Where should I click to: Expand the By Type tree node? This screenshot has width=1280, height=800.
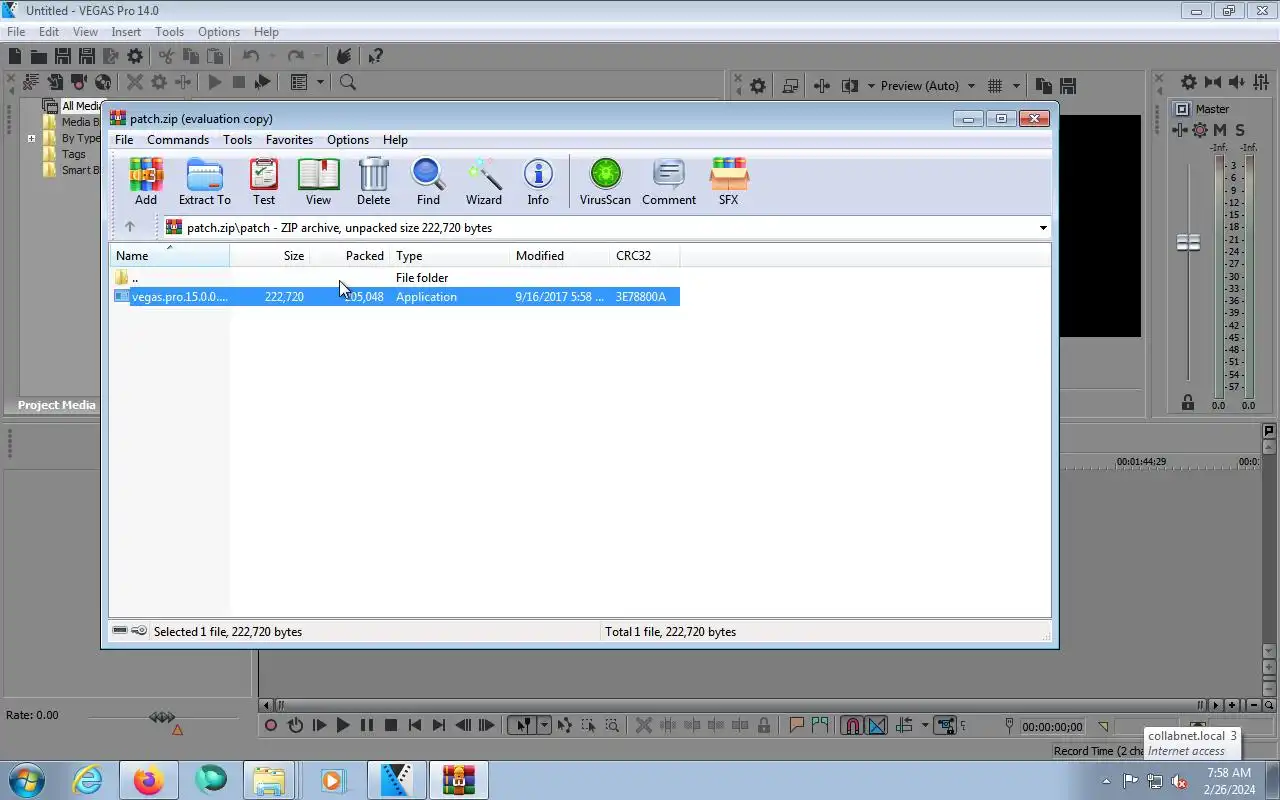click(x=32, y=138)
